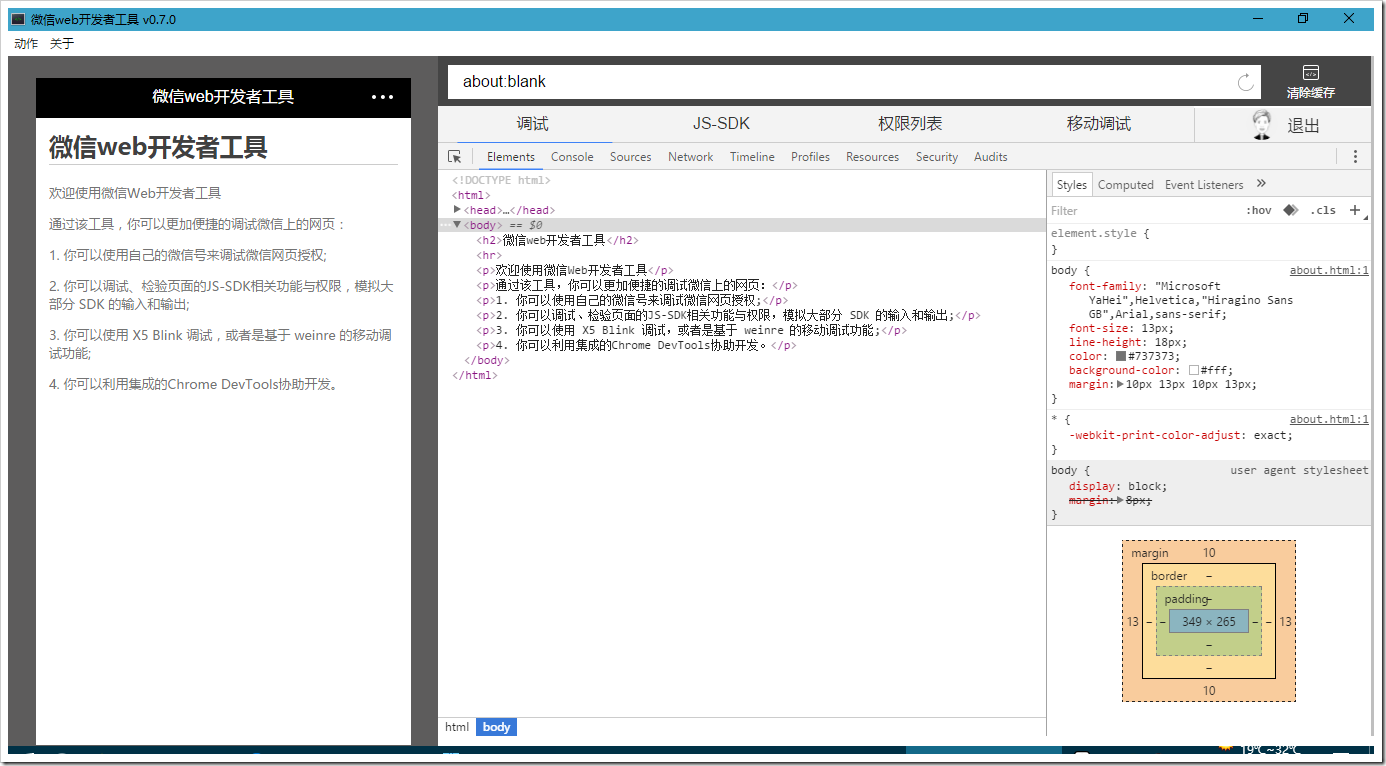Screen dimensions: 1386x766
Task: Click the element state diamond icon
Action: (1291, 210)
